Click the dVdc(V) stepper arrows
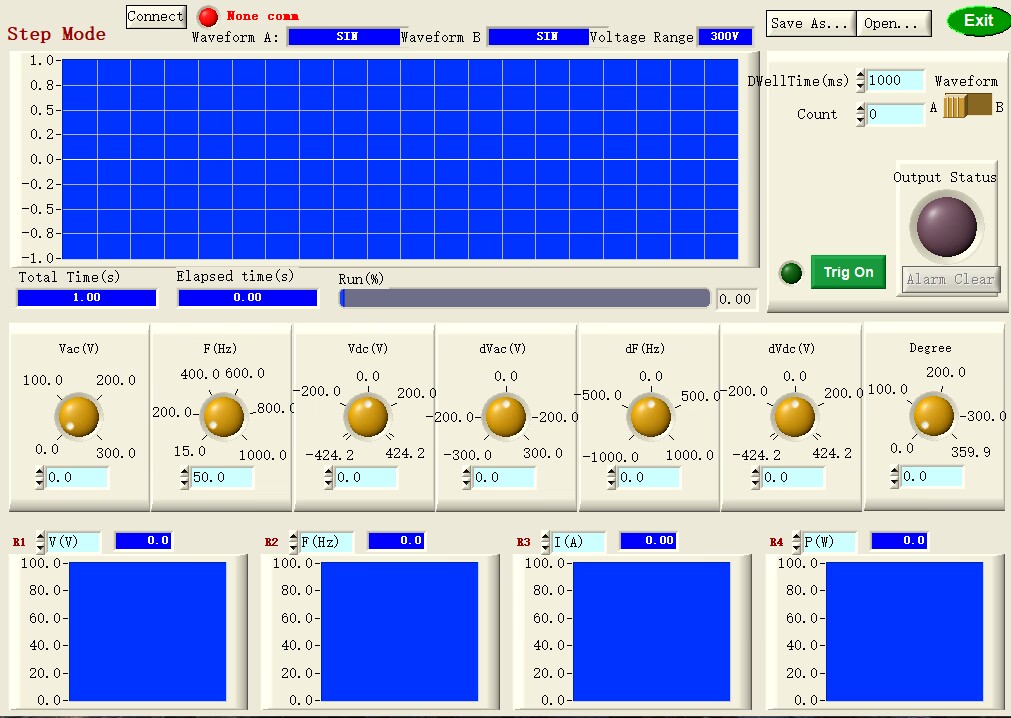The width and height of the screenshot is (1011, 718). (x=756, y=478)
